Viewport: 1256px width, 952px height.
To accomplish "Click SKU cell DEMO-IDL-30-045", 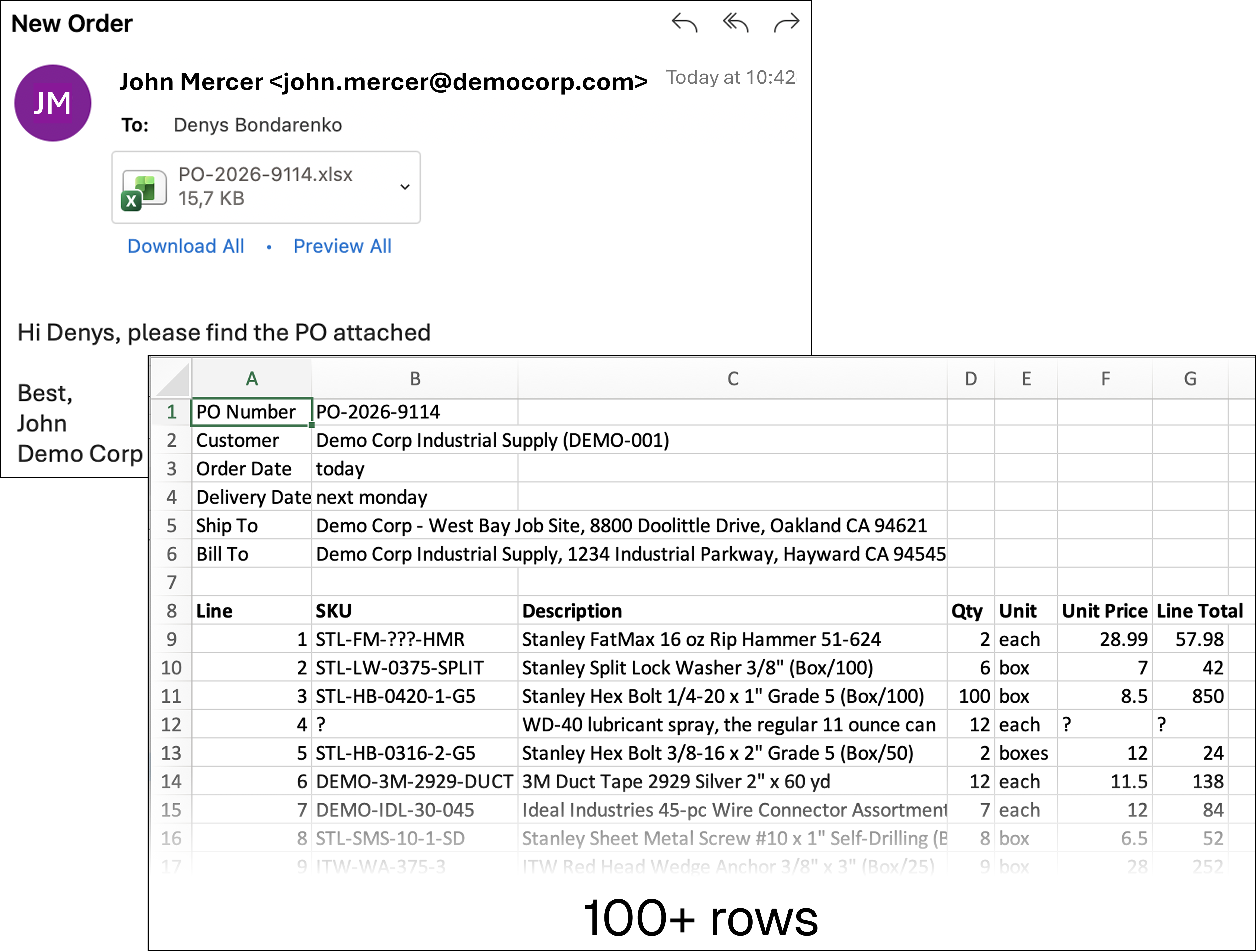I will tap(415, 809).
